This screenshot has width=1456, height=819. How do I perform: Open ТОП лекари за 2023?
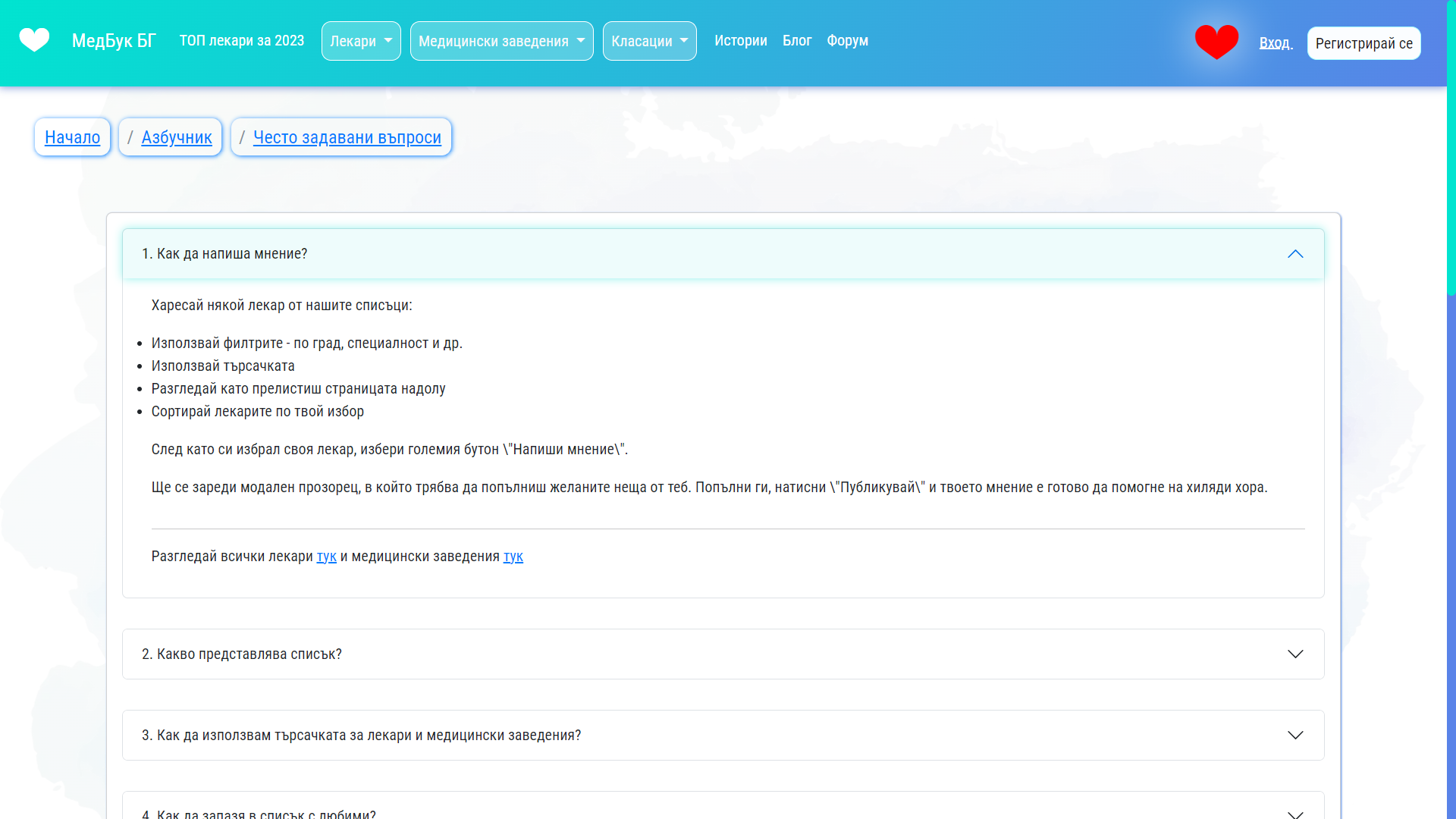[x=241, y=41]
